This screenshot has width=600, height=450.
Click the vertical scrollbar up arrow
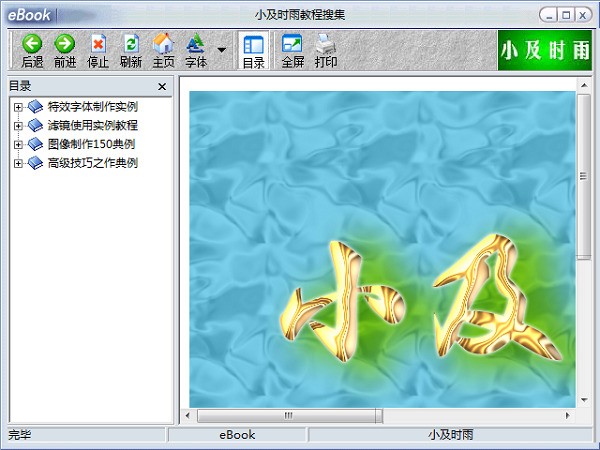pyautogui.click(x=584, y=85)
